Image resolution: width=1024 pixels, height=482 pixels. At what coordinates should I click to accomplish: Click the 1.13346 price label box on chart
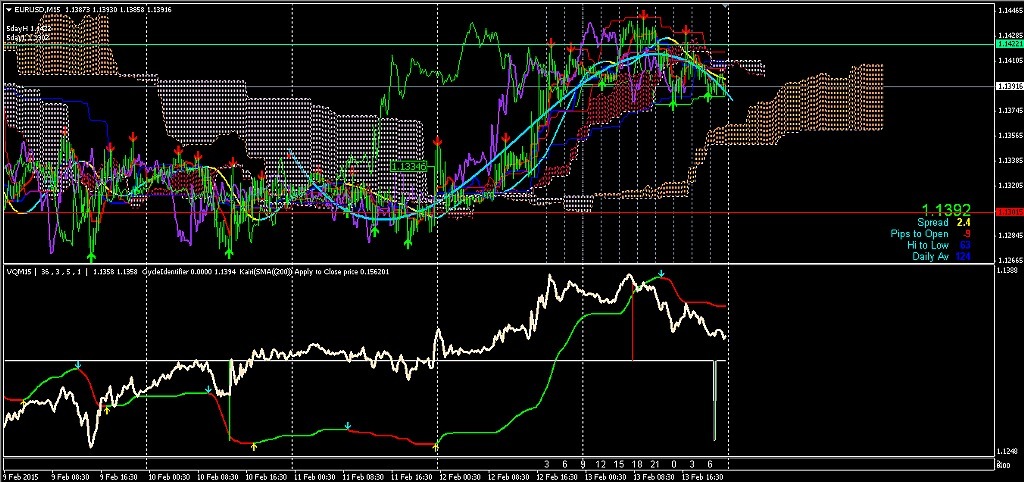pyautogui.click(x=408, y=167)
